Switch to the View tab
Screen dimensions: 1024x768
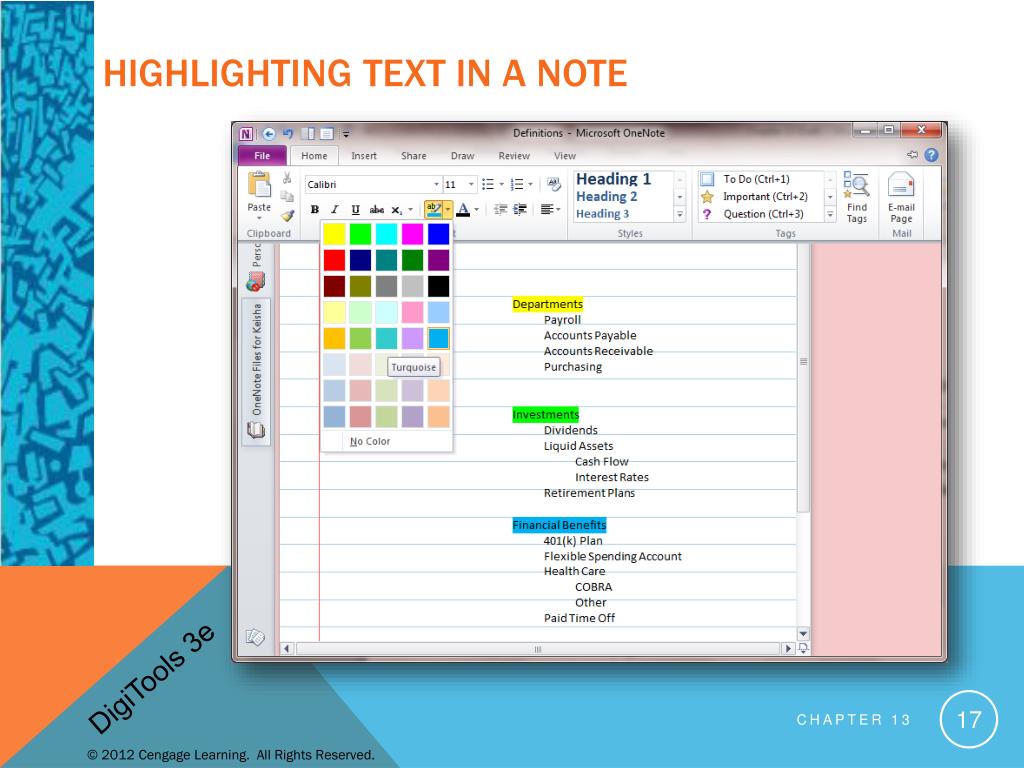(x=565, y=155)
